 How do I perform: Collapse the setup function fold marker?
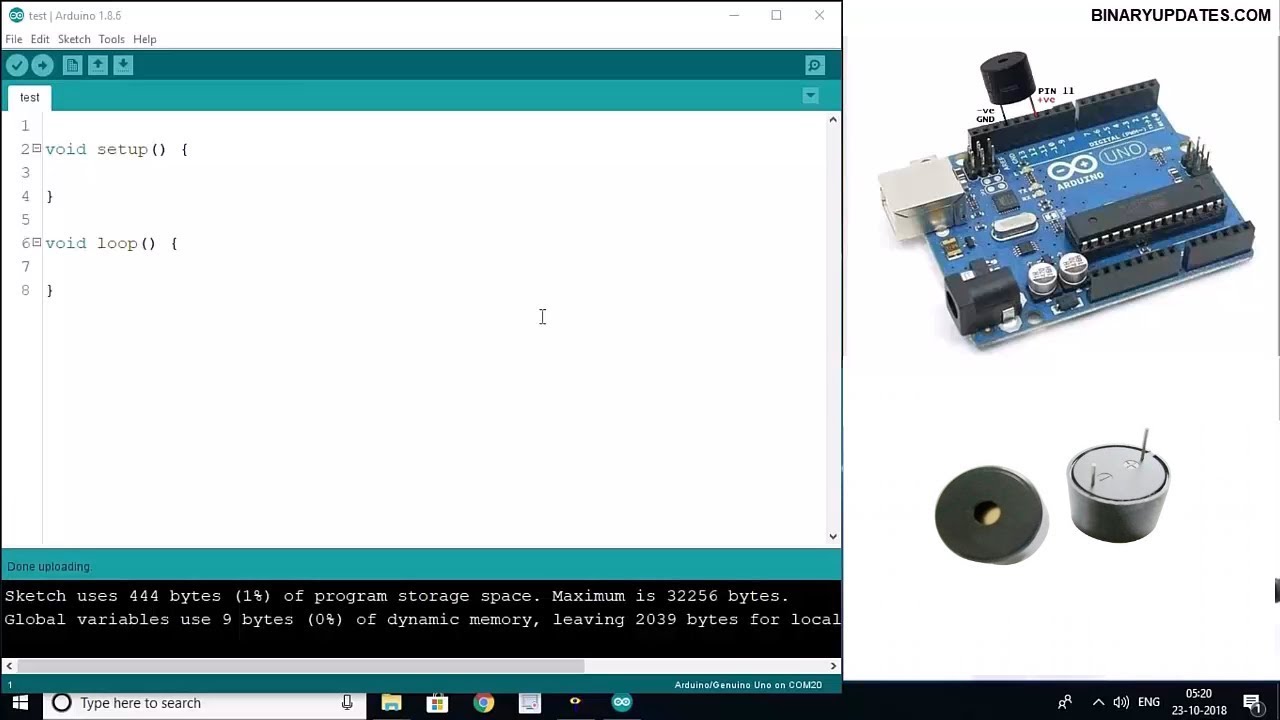36,148
